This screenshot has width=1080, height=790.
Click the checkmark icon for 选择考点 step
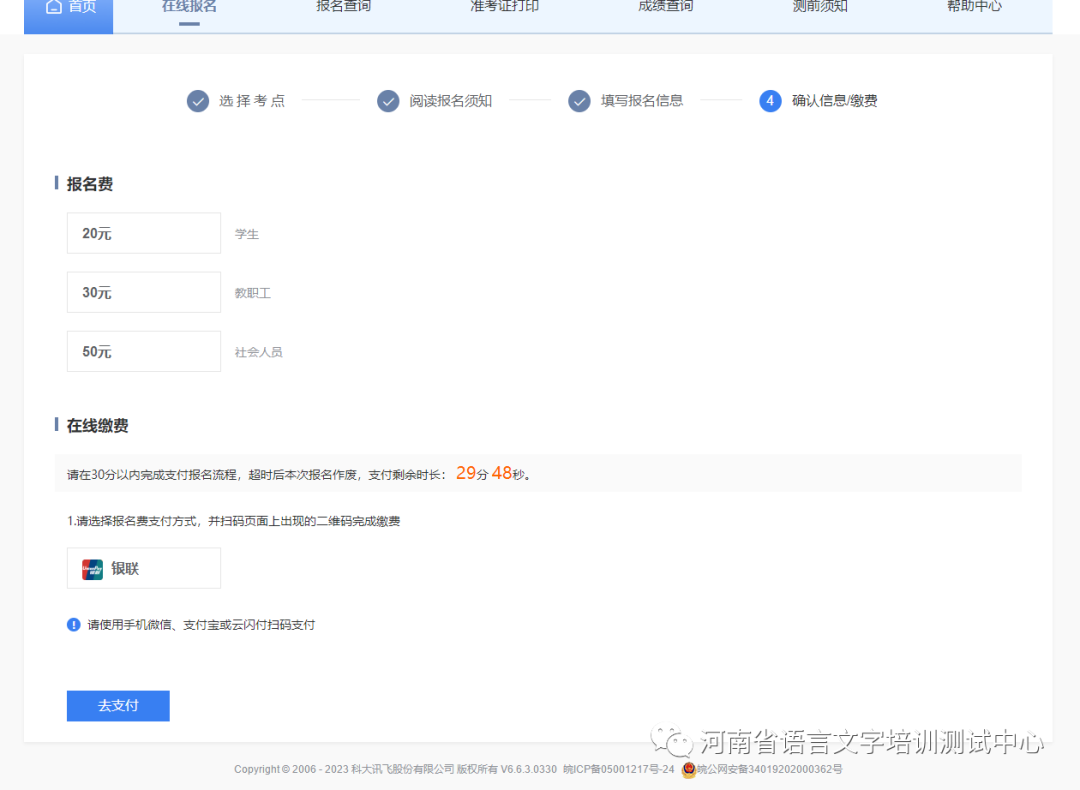coord(198,101)
